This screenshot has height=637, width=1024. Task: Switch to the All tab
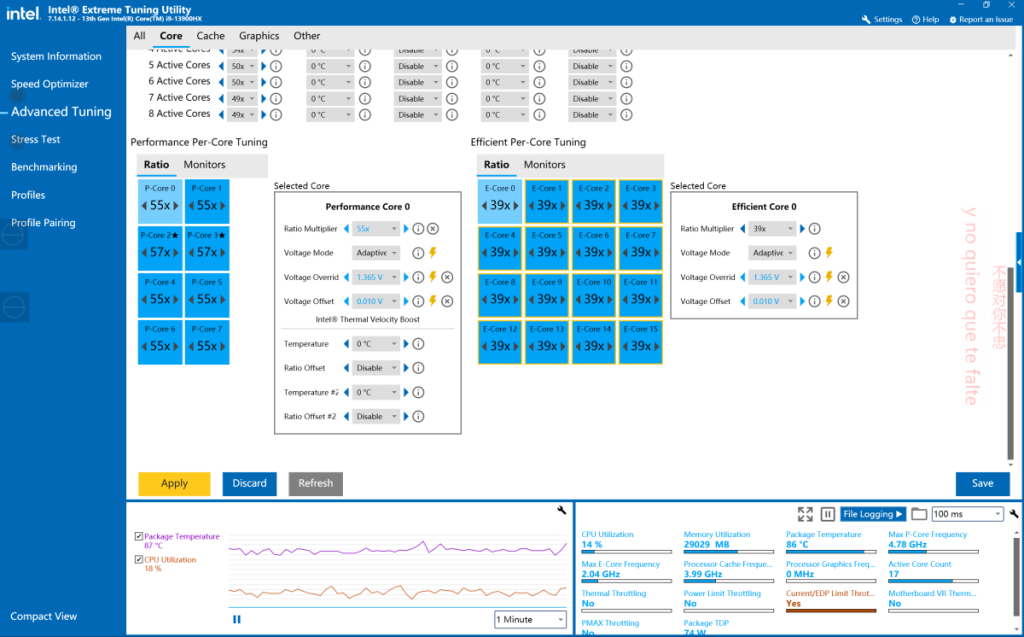click(139, 36)
